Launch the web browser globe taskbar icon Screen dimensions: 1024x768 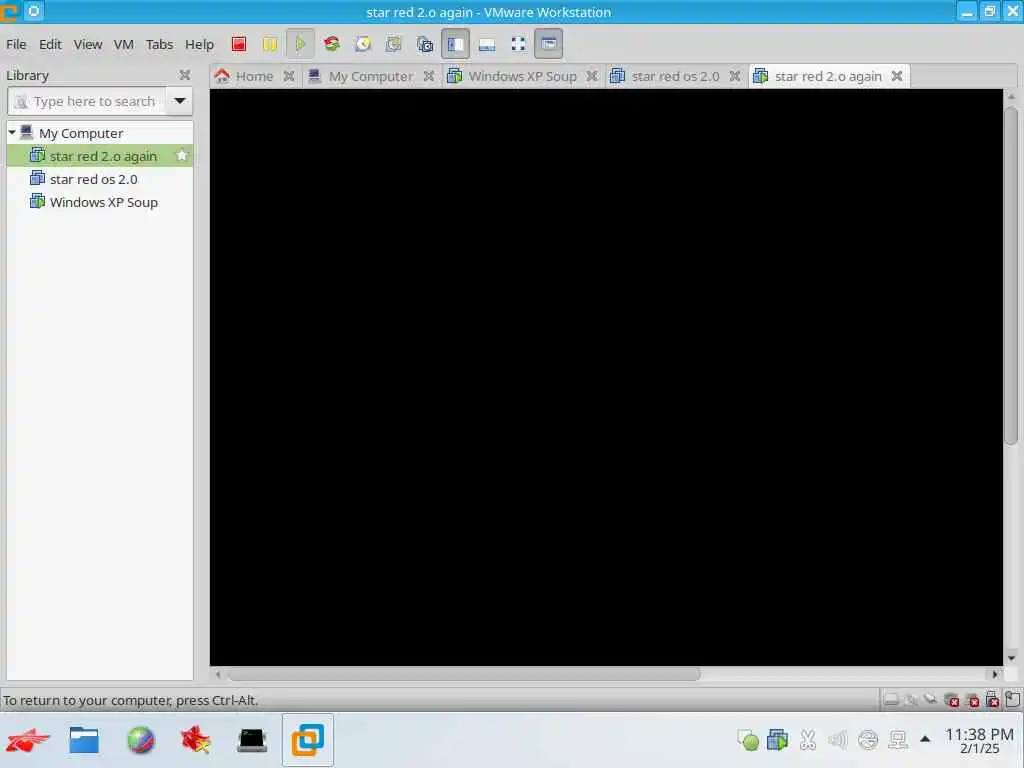[x=140, y=740]
